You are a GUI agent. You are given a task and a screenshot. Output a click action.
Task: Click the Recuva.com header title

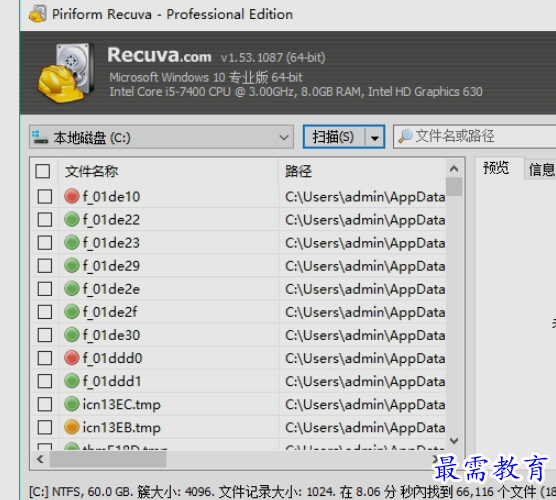[x=159, y=55]
